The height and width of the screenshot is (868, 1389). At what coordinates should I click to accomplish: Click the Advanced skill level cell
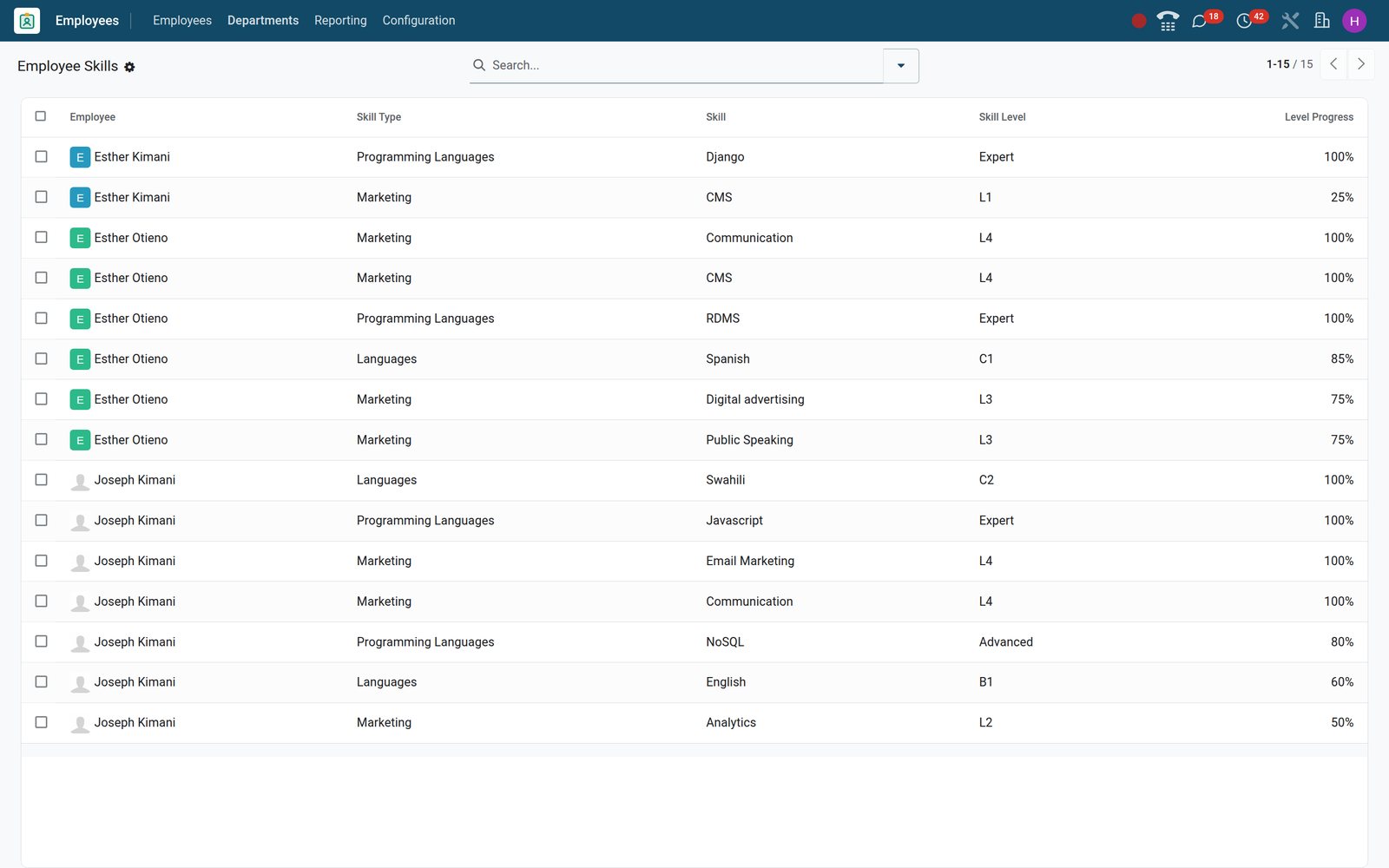click(1006, 642)
